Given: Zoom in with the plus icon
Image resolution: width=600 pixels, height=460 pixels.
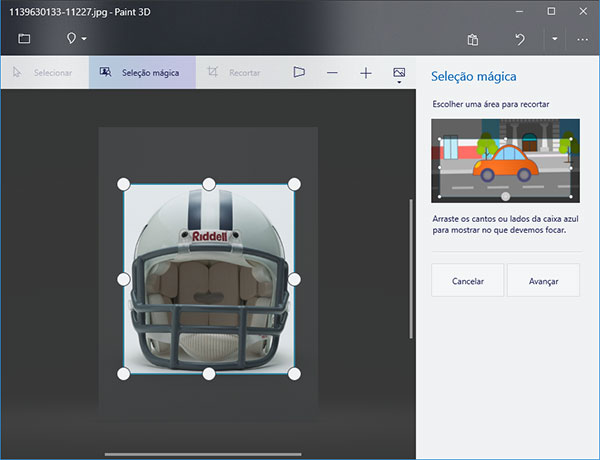Looking at the screenshot, I should click(x=366, y=73).
